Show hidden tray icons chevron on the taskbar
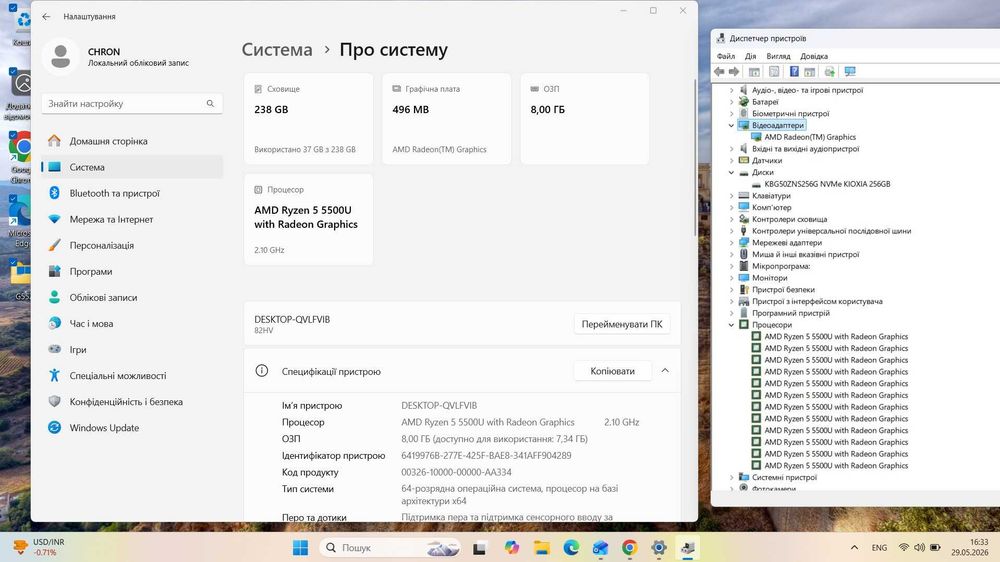Screen dimensions: 1000x562 [x=855, y=547]
